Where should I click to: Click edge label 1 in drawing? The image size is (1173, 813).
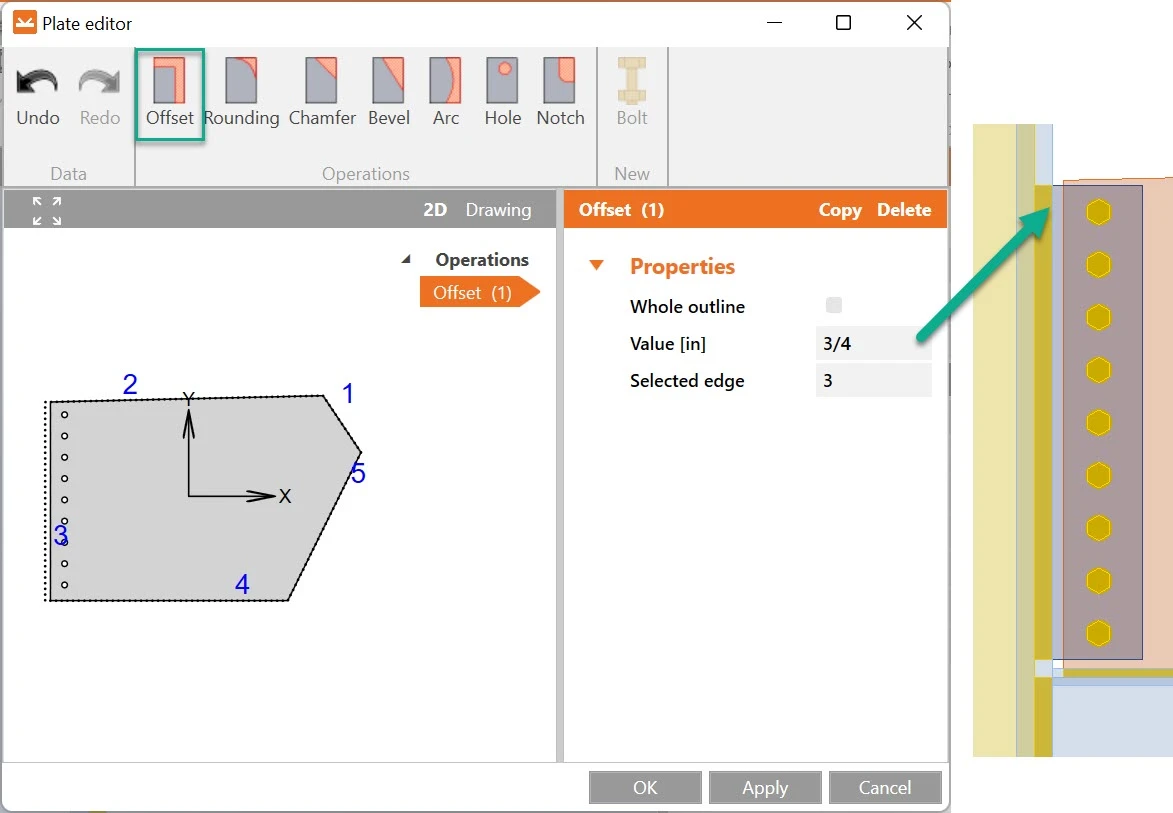coord(348,393)
